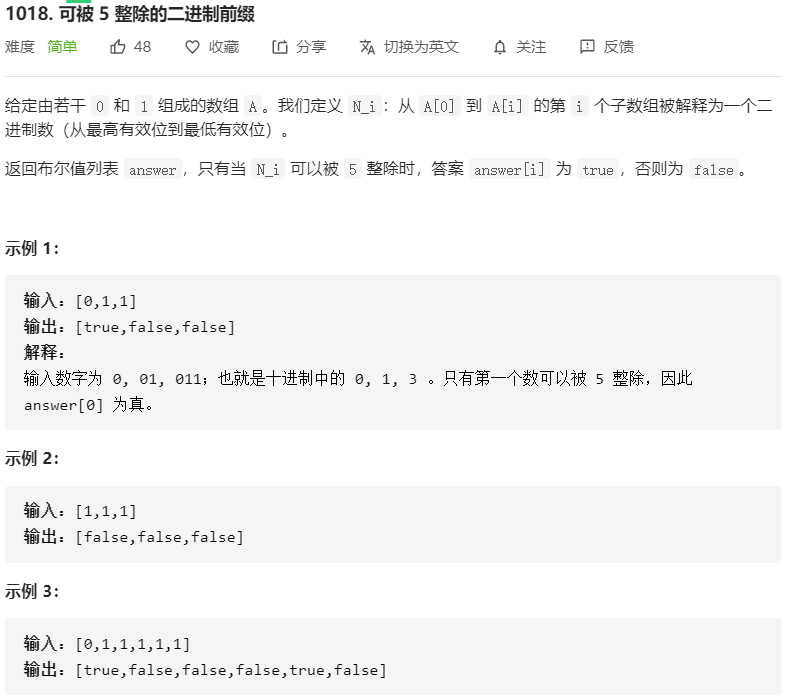
Task: Click the bell follow icon
Action: pos(500,47)
